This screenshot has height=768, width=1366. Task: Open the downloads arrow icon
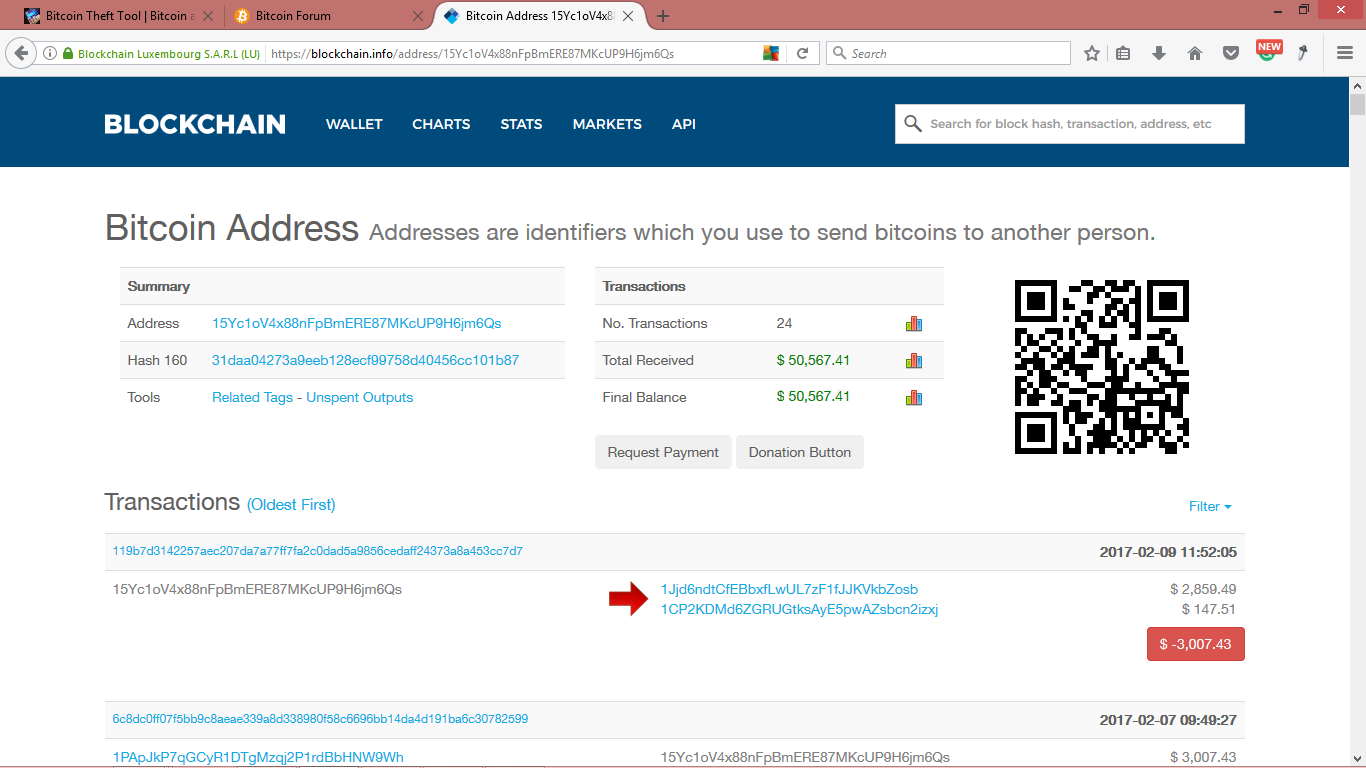point(1159,54)
